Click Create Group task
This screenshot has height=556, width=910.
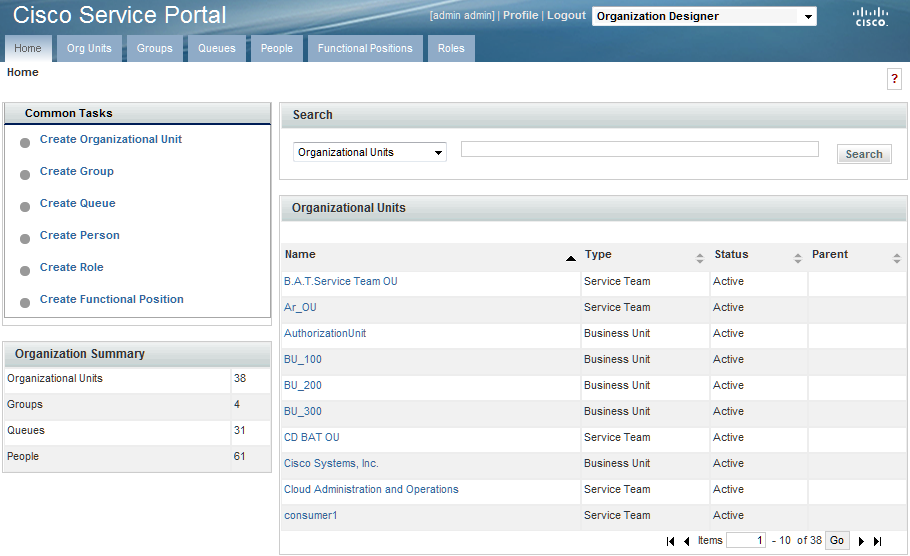[x=77, y=171]
